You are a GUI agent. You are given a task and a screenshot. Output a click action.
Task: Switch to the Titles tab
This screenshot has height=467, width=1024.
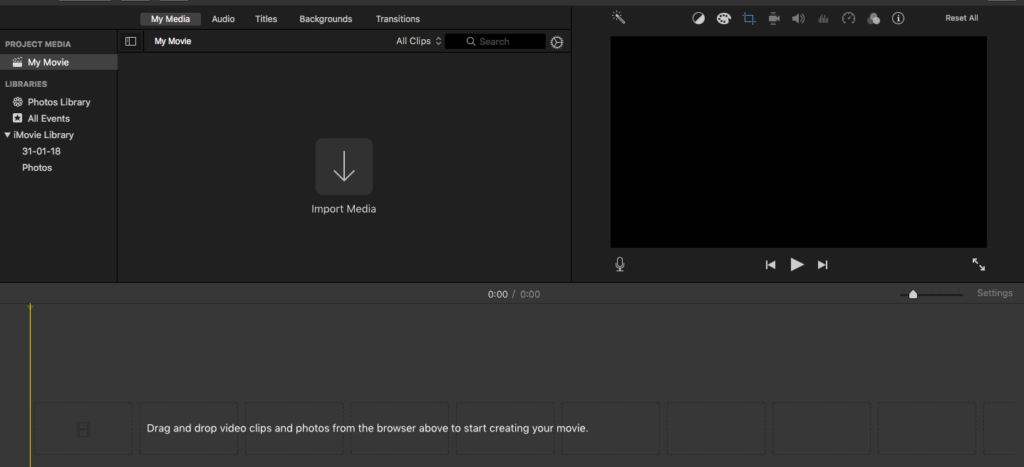[x=266, y=19]
